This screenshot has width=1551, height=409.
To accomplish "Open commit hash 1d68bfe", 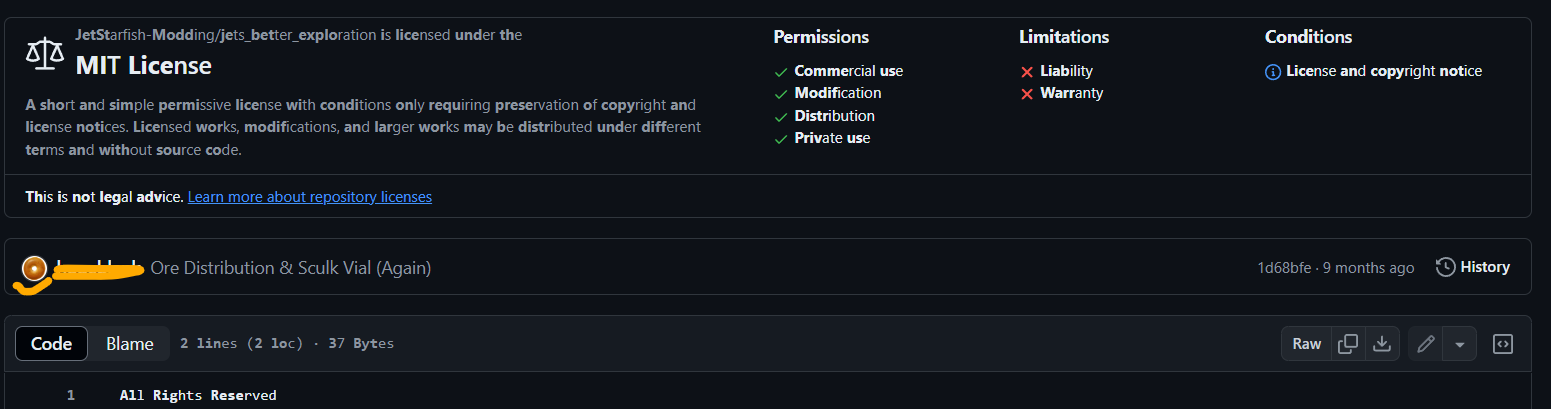I will [1285, 268].
